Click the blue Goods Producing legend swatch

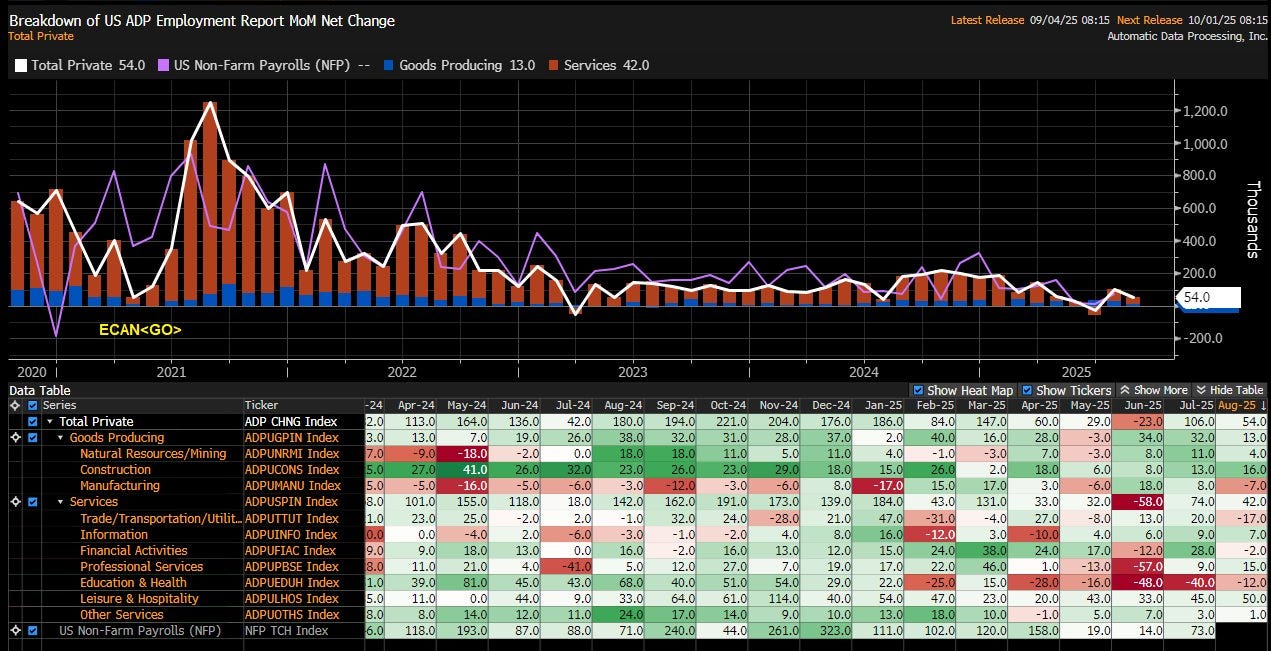coord(387,65)
